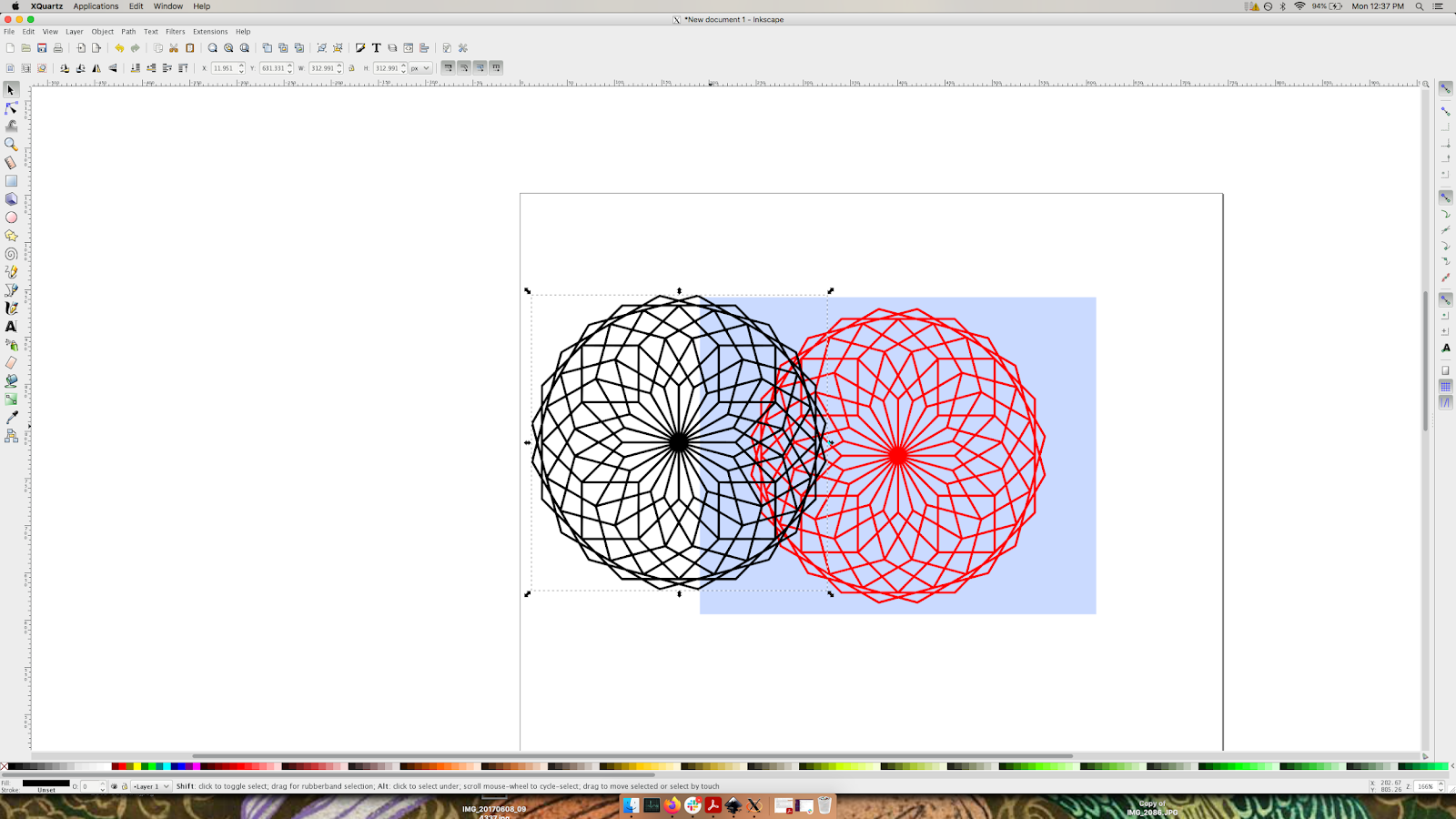
Task: Open the Extensions menu
Action: (x=210, y=31)
